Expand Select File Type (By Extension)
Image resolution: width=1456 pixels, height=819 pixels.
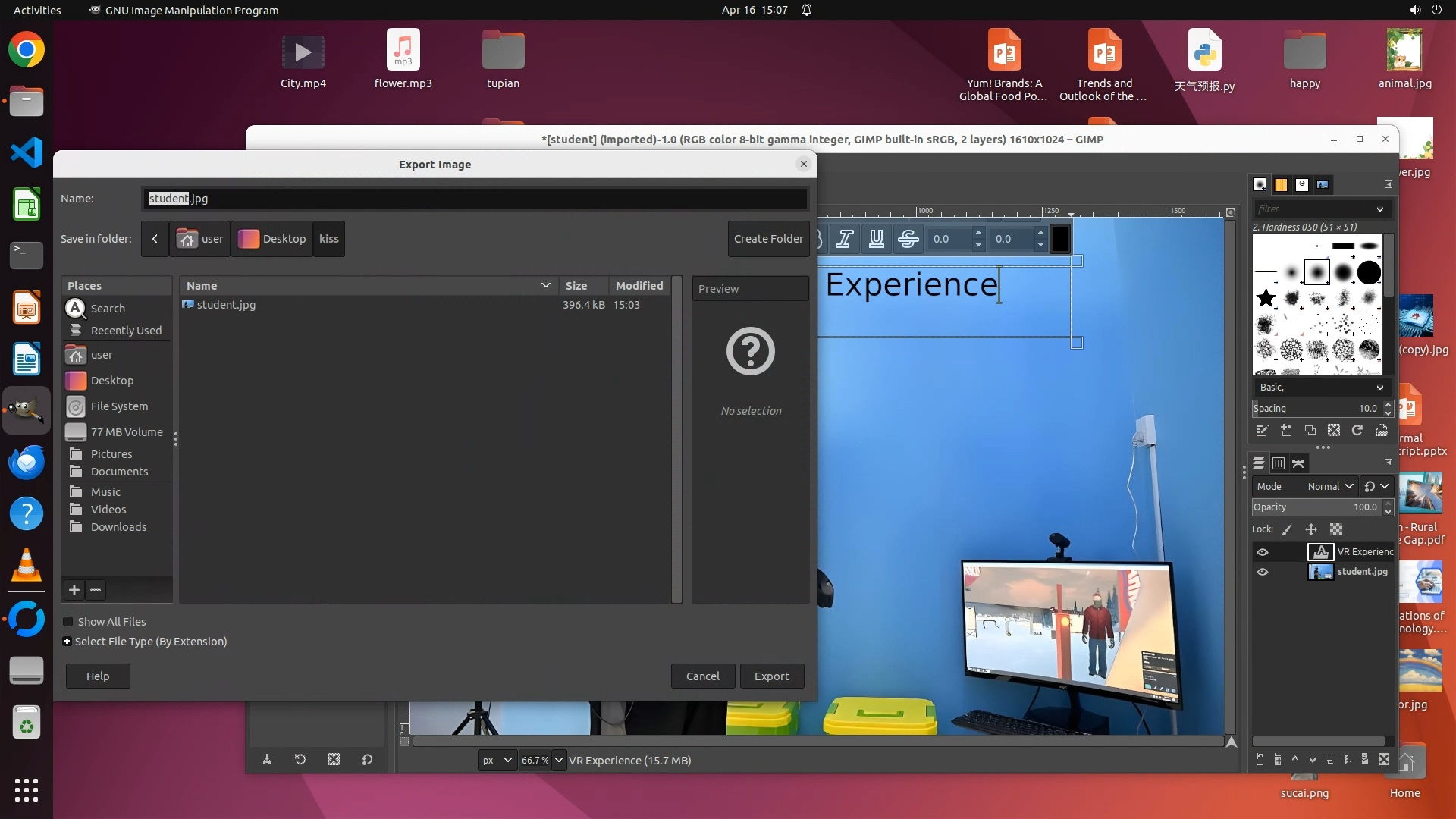67,642
